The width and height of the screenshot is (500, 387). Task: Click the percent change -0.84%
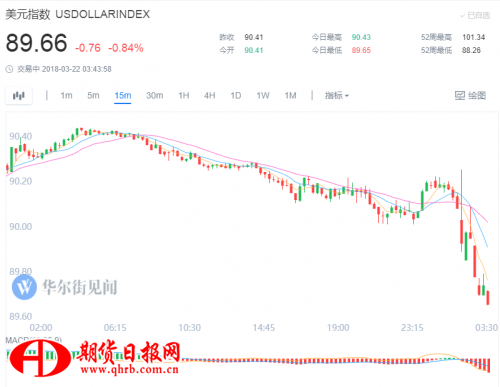pyautogui.click(x=126, y=48)
